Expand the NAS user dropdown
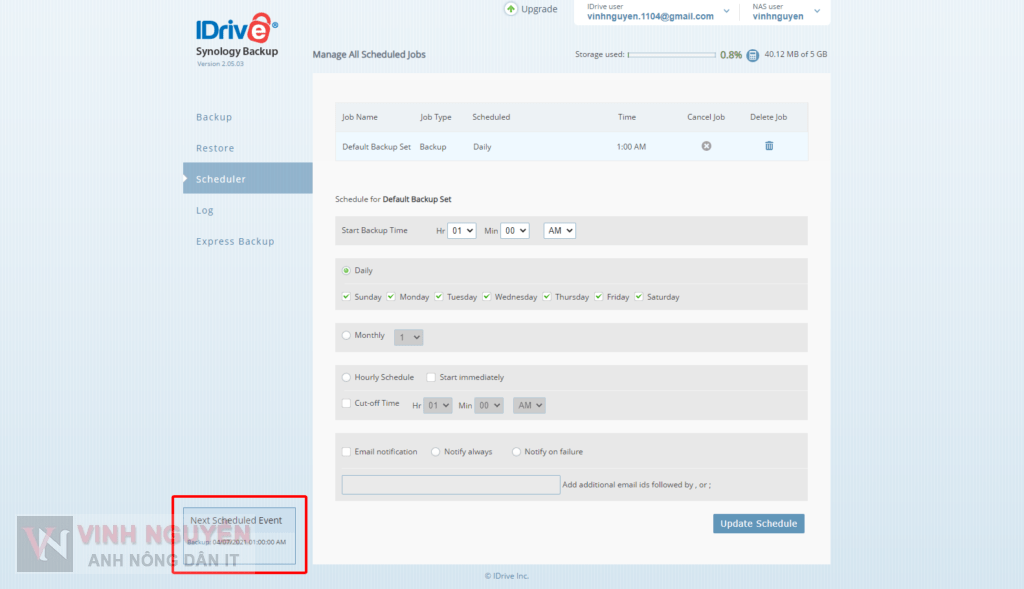The width and height of the screenshot is (1024, 589). 817,12
